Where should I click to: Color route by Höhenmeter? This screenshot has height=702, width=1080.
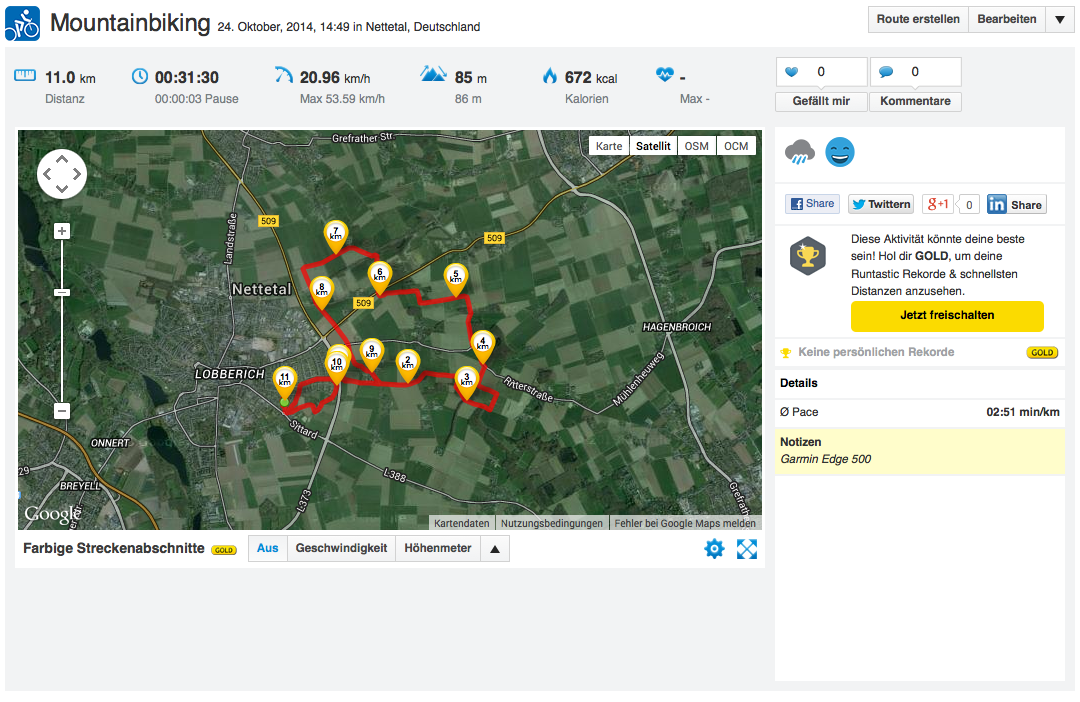437,548
